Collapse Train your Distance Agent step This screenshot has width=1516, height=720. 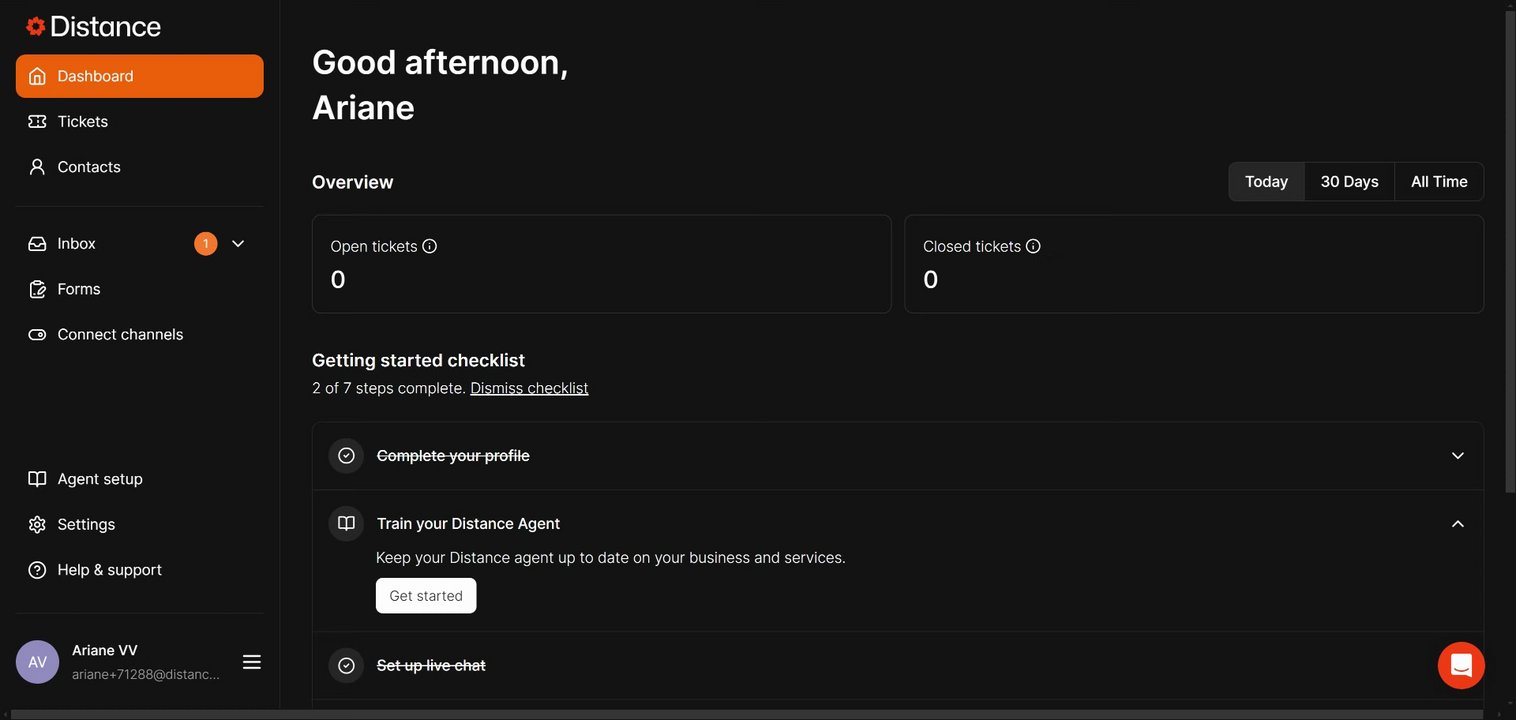1457,524
